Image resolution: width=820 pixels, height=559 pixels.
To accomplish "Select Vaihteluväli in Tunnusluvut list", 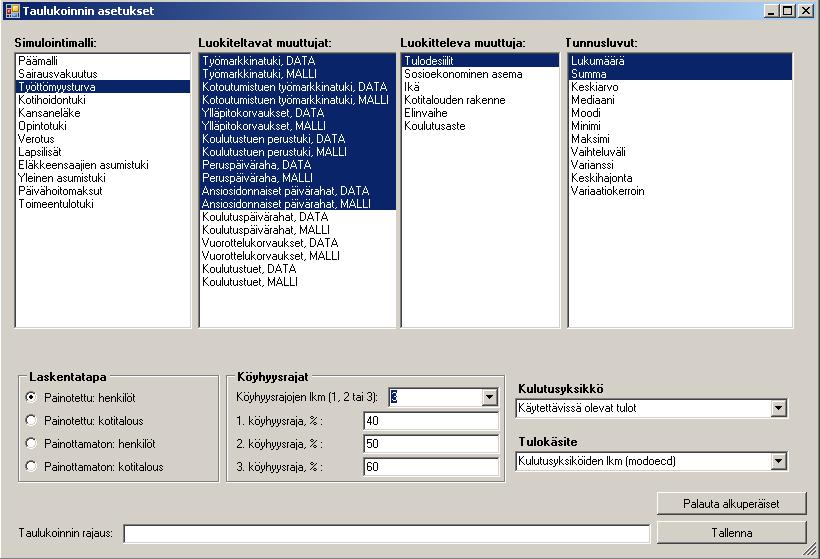I will coord(680,152).
